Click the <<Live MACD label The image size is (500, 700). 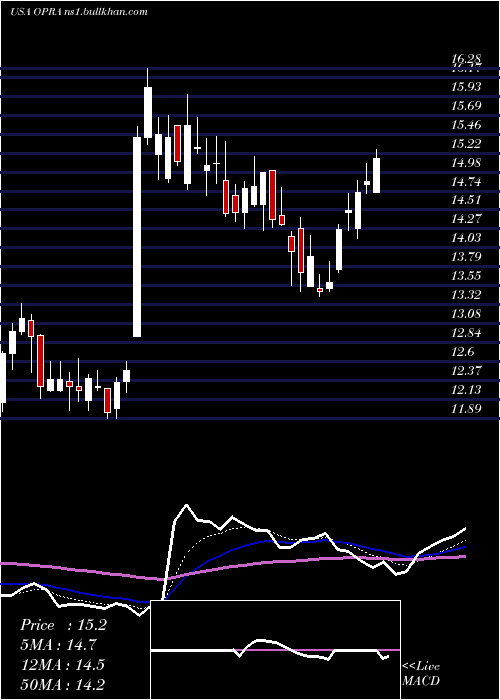pyautogui.click(x=421, y=674)
